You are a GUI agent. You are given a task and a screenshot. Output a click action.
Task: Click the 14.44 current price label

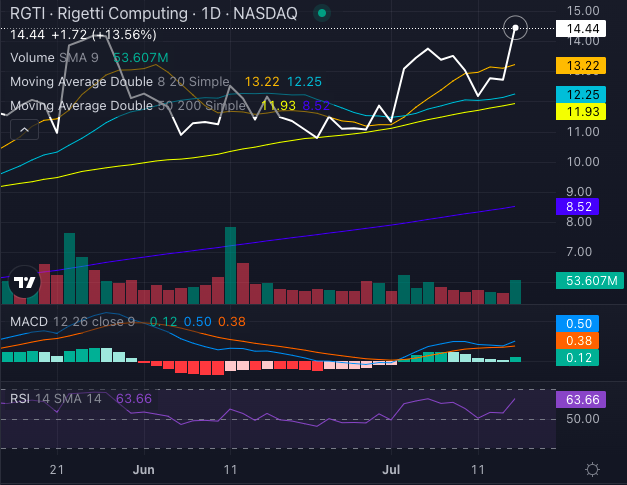(x=581, y=29)
